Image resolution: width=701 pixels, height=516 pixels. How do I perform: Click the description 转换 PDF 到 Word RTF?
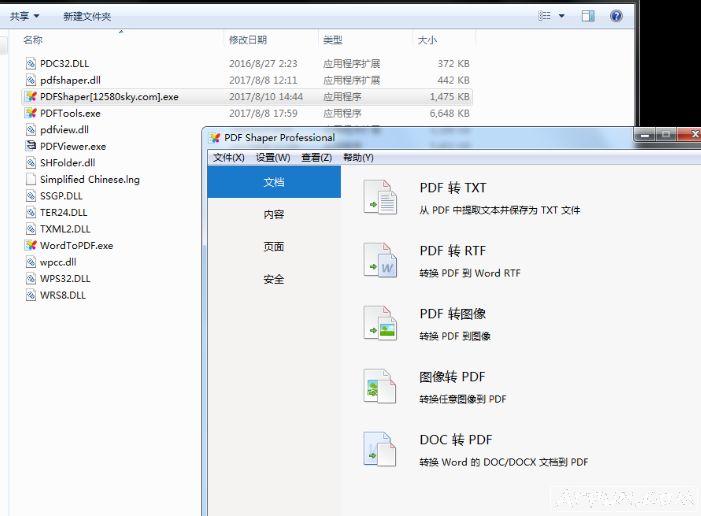(x=470, y=273)
